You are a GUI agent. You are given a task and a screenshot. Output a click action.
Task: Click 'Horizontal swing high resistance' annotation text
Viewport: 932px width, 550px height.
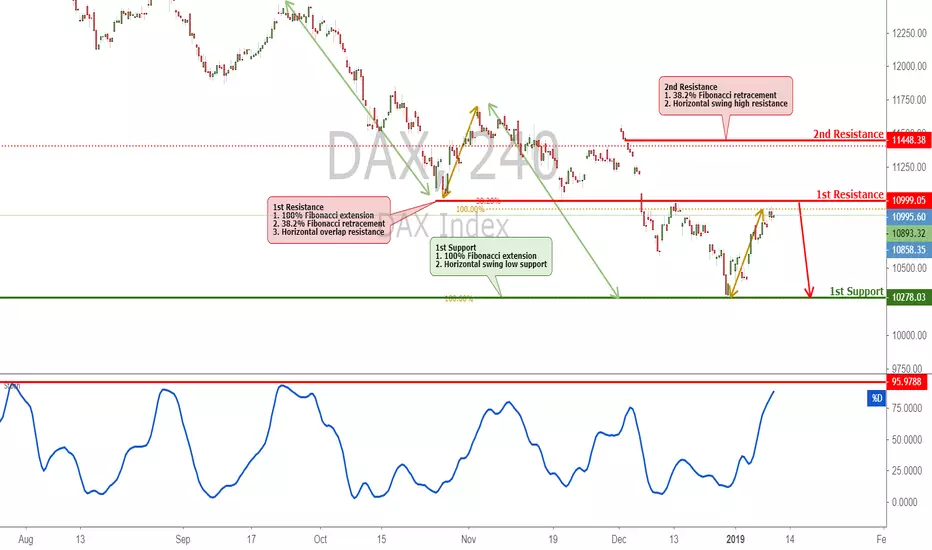(x=730, y=103)
